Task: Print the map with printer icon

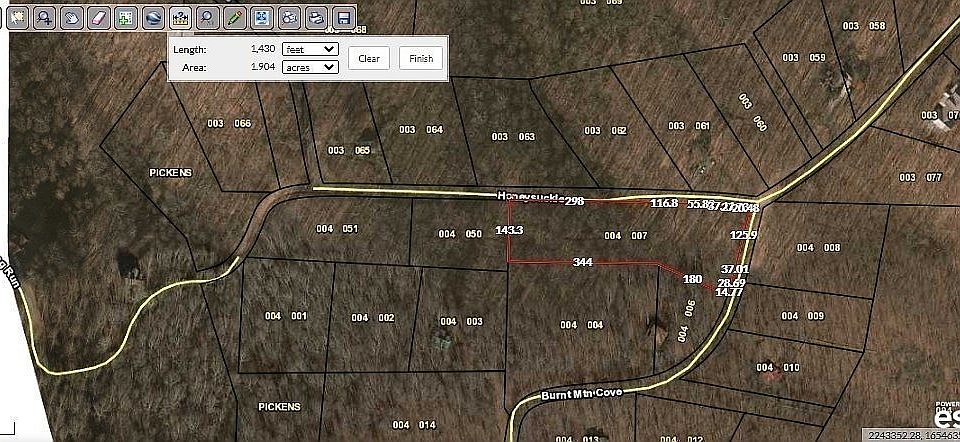Action: point(316,18)
